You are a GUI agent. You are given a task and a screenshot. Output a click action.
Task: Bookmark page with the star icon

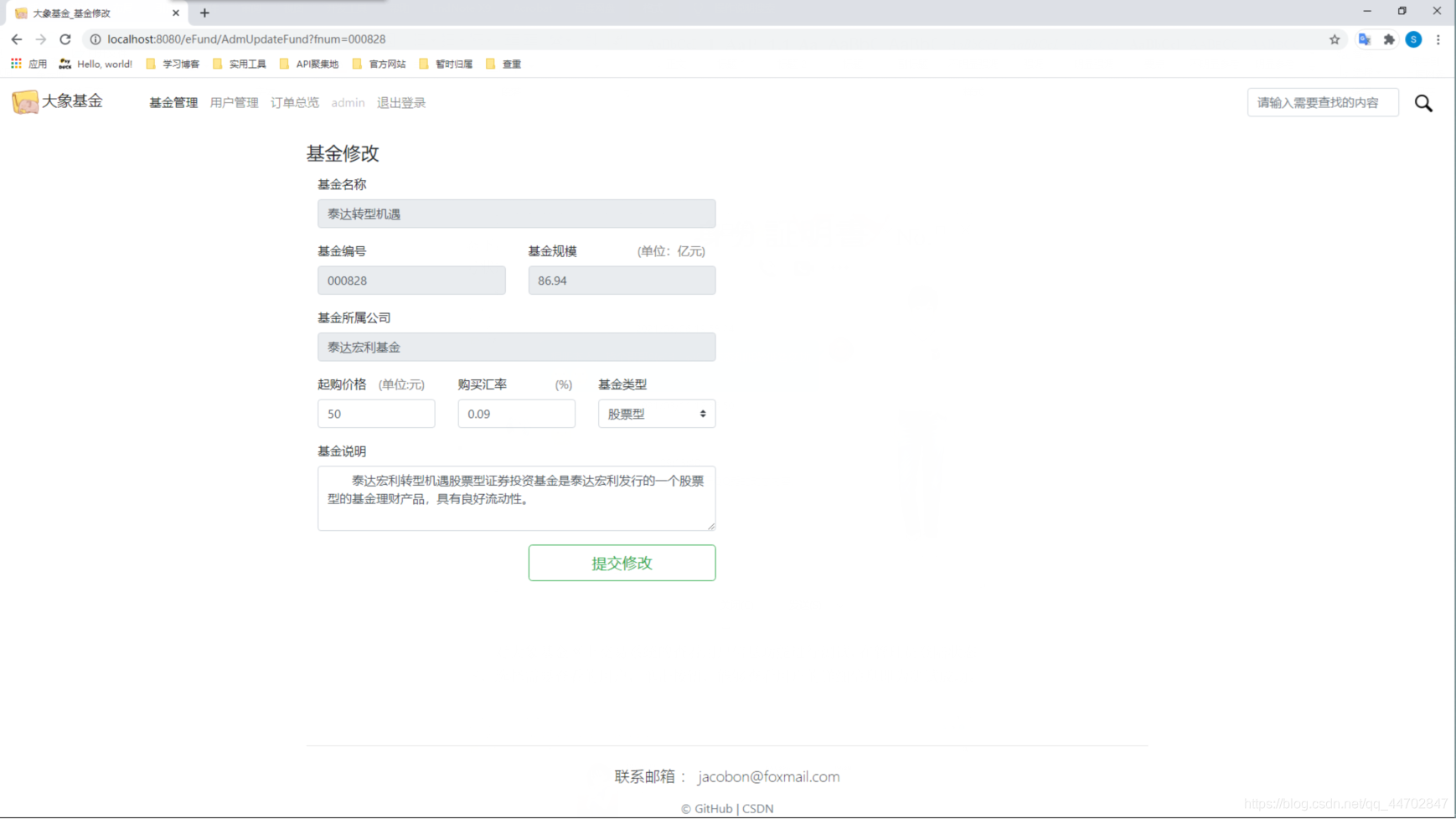coord(1335,39)
